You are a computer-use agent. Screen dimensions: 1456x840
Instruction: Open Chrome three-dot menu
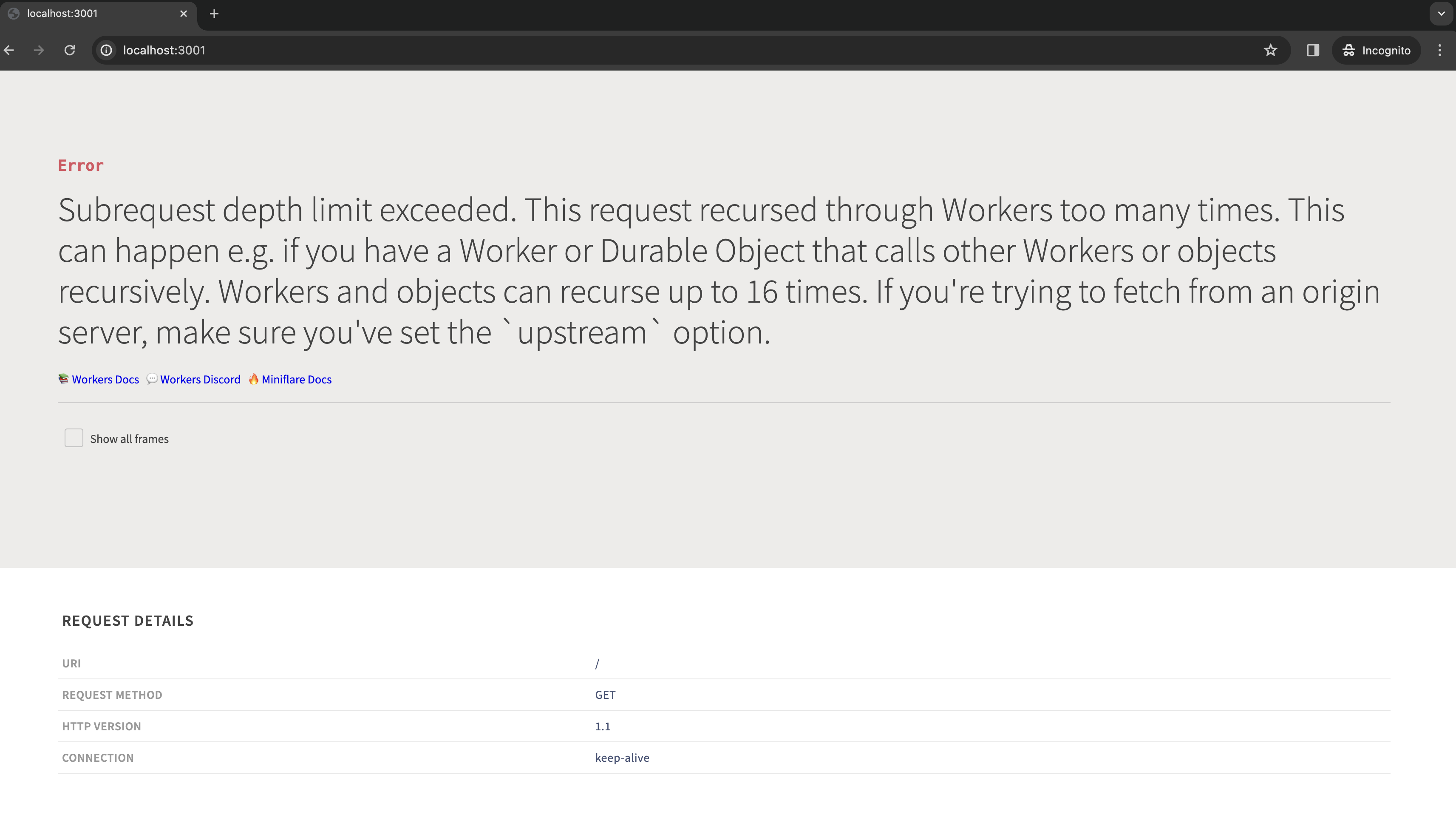click(1440, 50)
